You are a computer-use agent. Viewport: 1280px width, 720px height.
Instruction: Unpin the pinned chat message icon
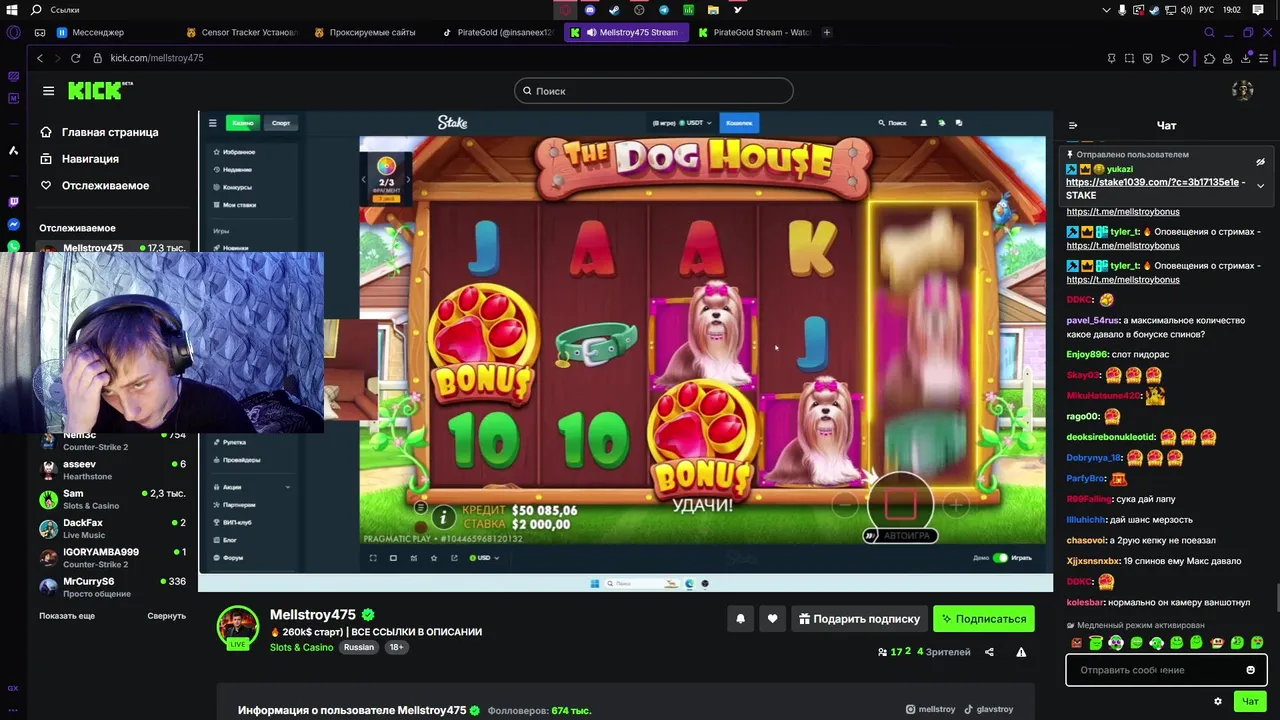coord(1260,161)
